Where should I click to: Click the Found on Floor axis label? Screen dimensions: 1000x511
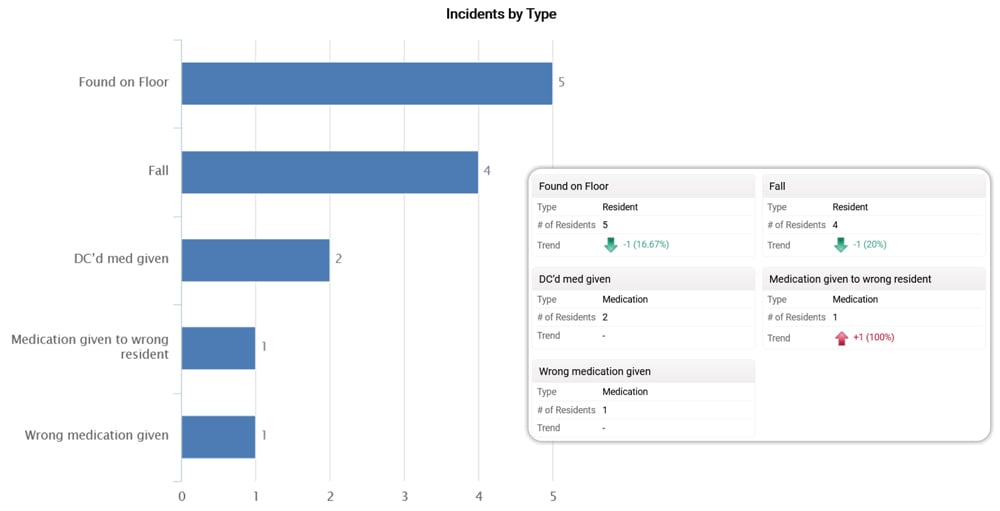pos(123,82)
